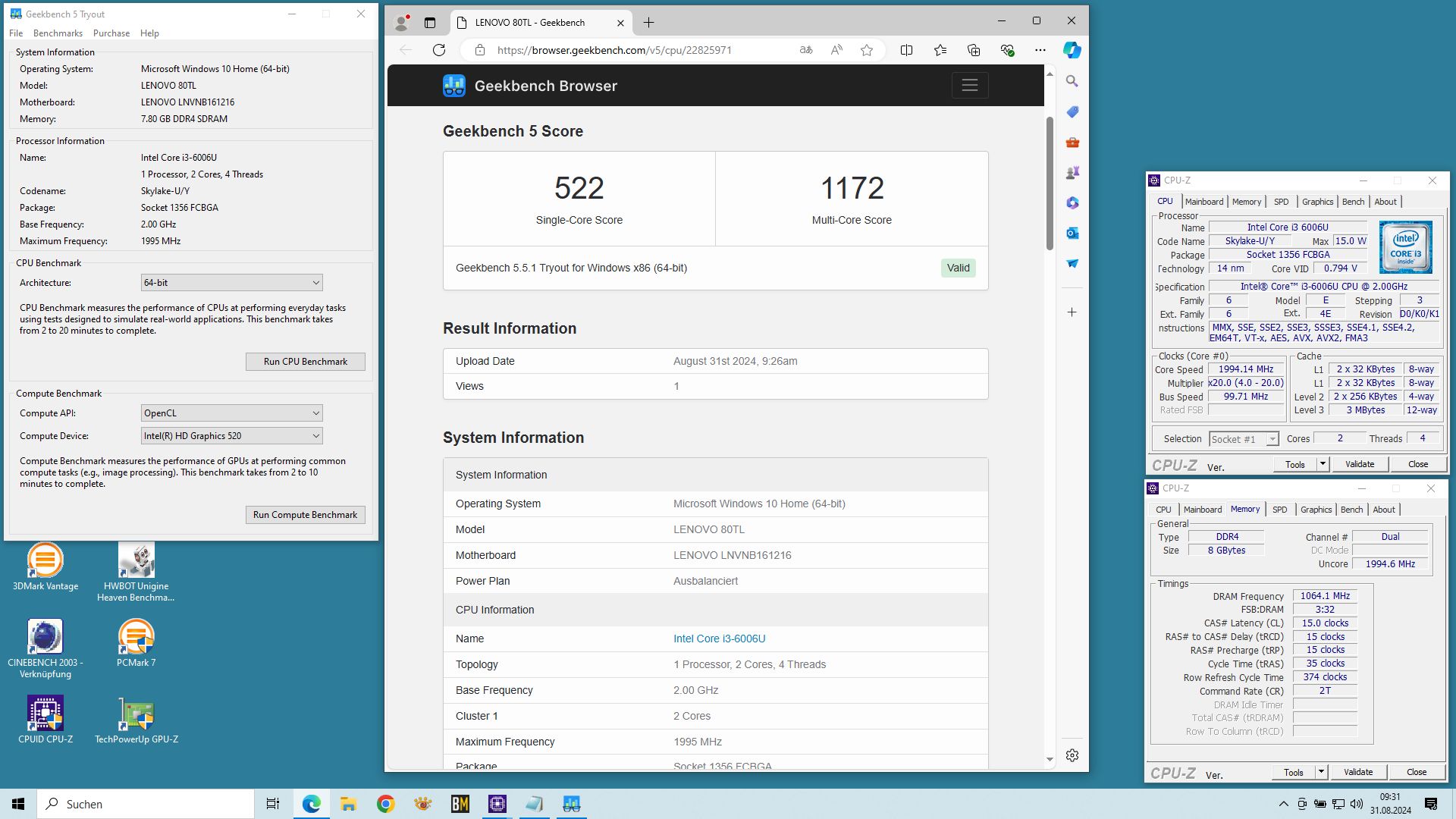Click the Edge sidebar search icon
1456x819 pixels.
[1072, 81]
